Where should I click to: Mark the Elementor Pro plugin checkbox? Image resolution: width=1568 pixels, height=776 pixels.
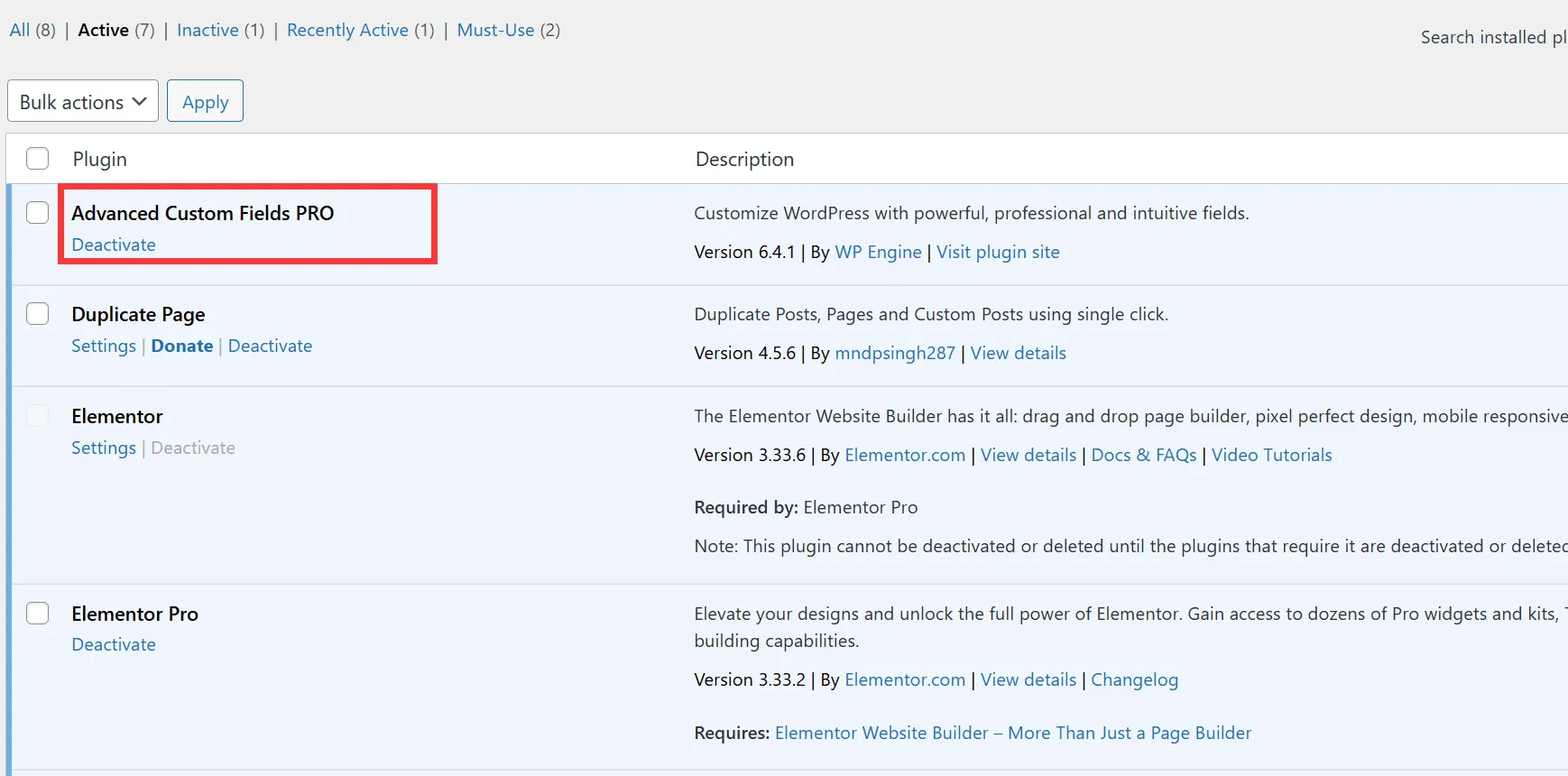(37, 614)
